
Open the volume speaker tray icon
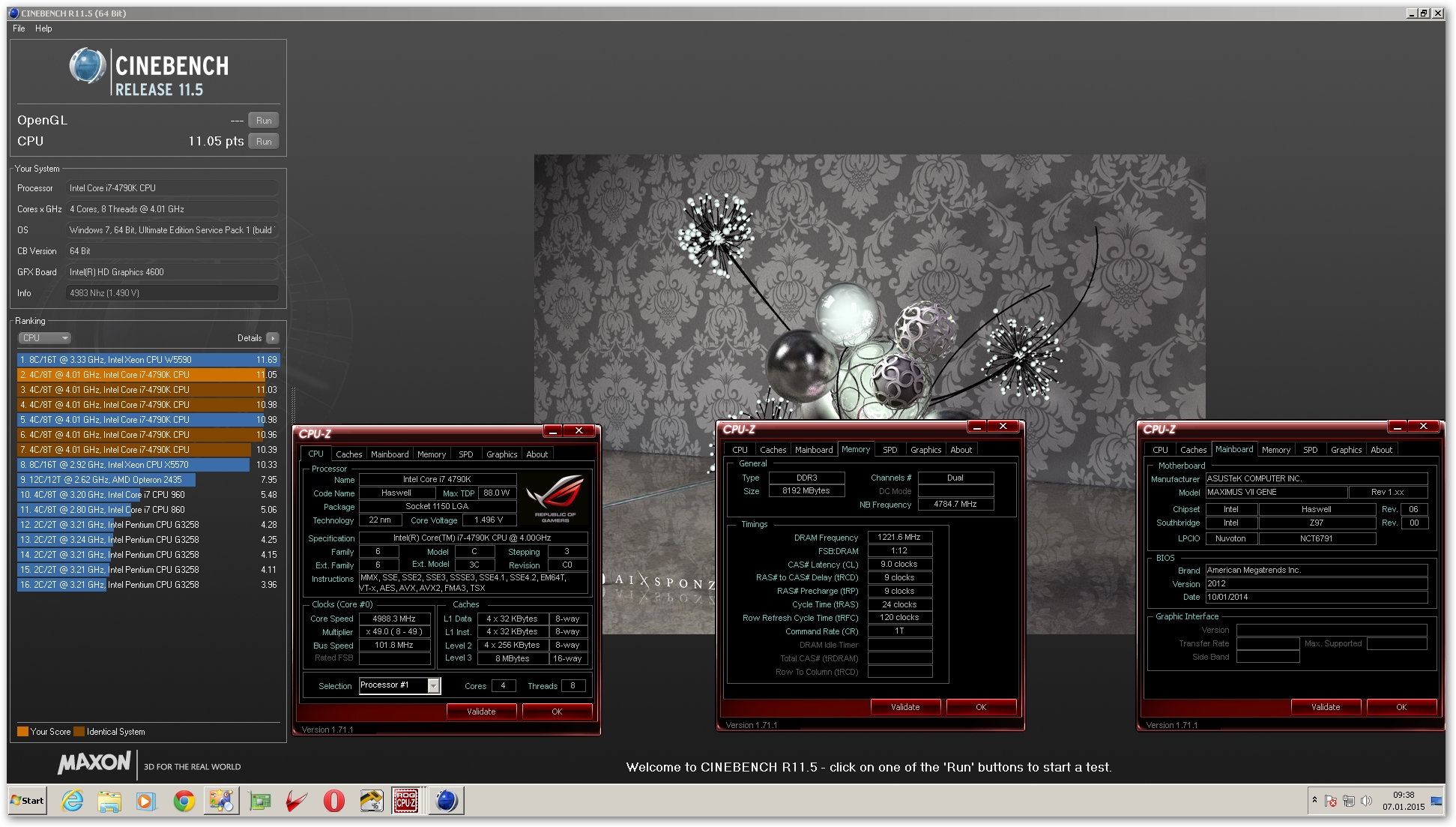click(1366, 801)
